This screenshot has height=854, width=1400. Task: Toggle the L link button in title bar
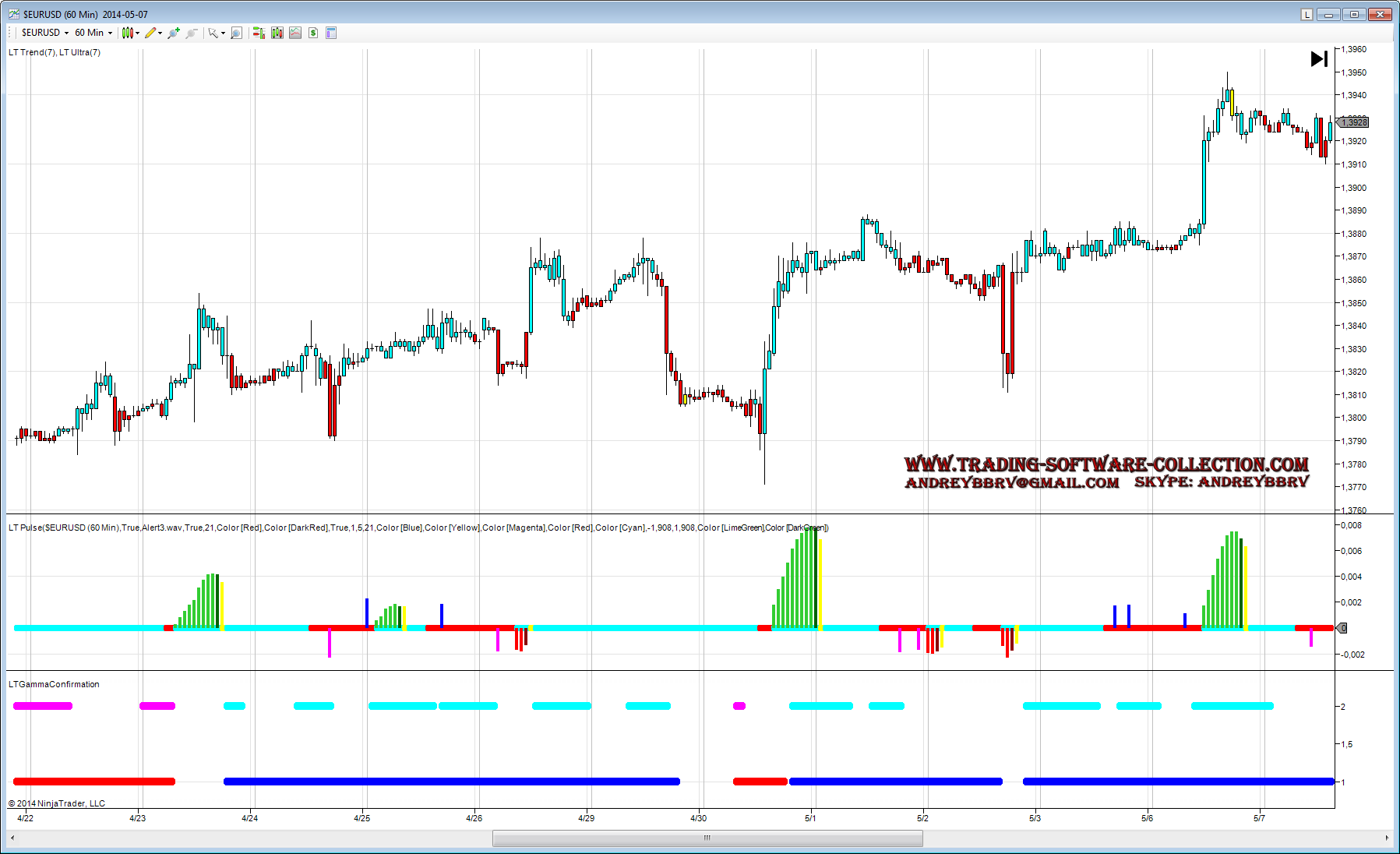[1307, 14]
